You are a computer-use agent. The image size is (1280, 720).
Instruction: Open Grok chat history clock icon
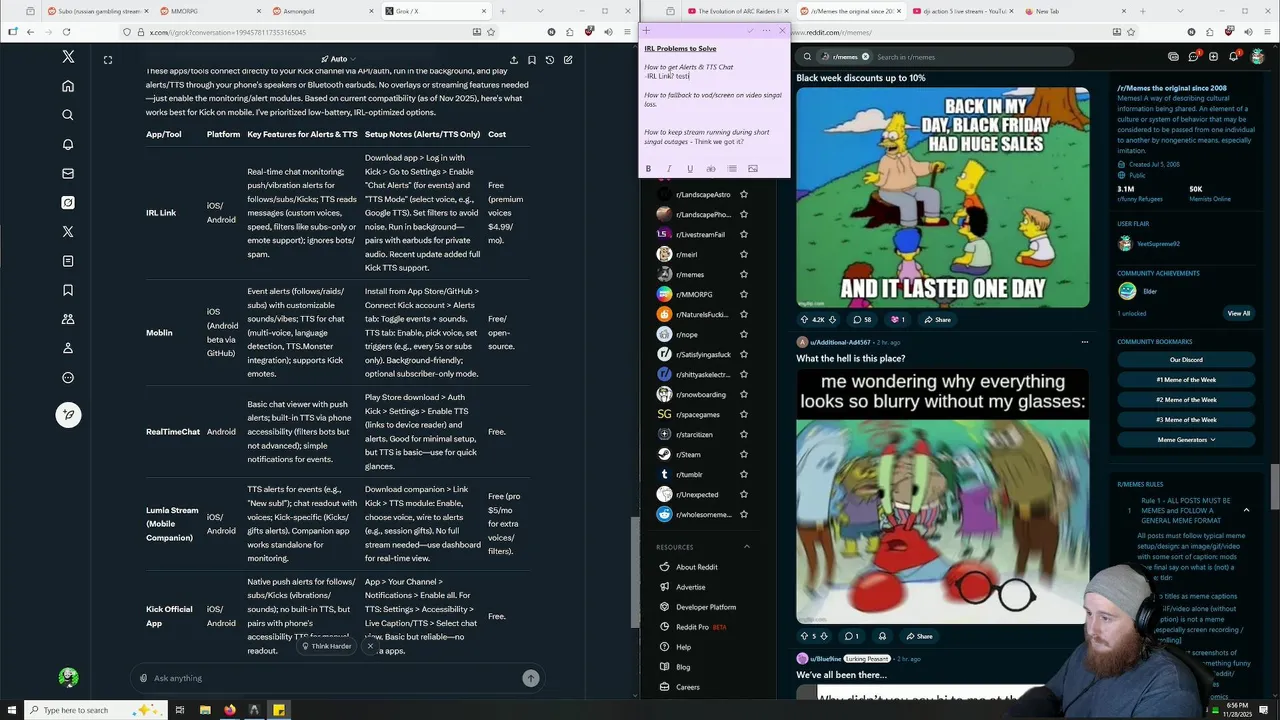[x=550, y=60]
